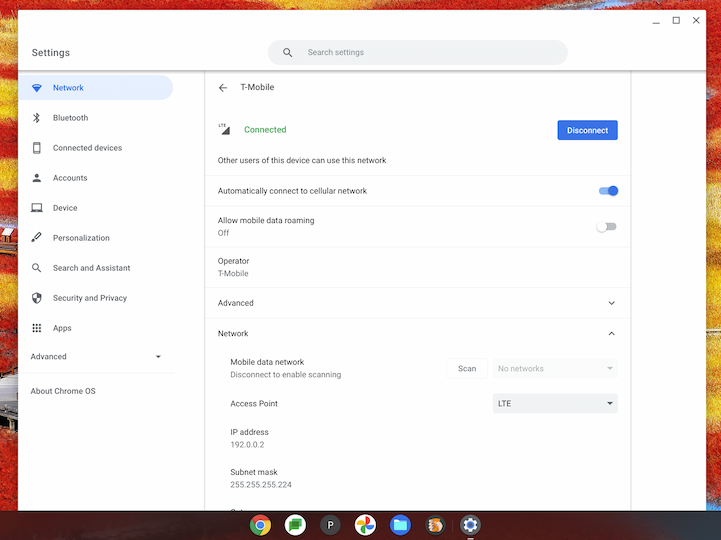Click 'Disconnect to enable scanning' text
Screen dimensions: 721x540
point(286,375)
